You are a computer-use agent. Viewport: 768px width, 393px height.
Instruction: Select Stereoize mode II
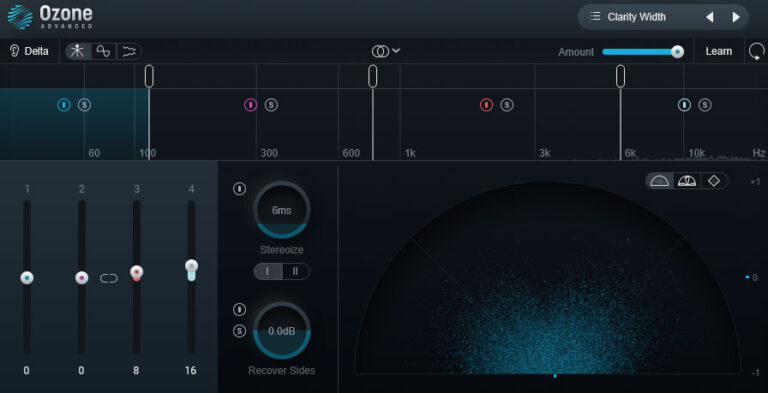pyautogui.click(x=295, y=271)
